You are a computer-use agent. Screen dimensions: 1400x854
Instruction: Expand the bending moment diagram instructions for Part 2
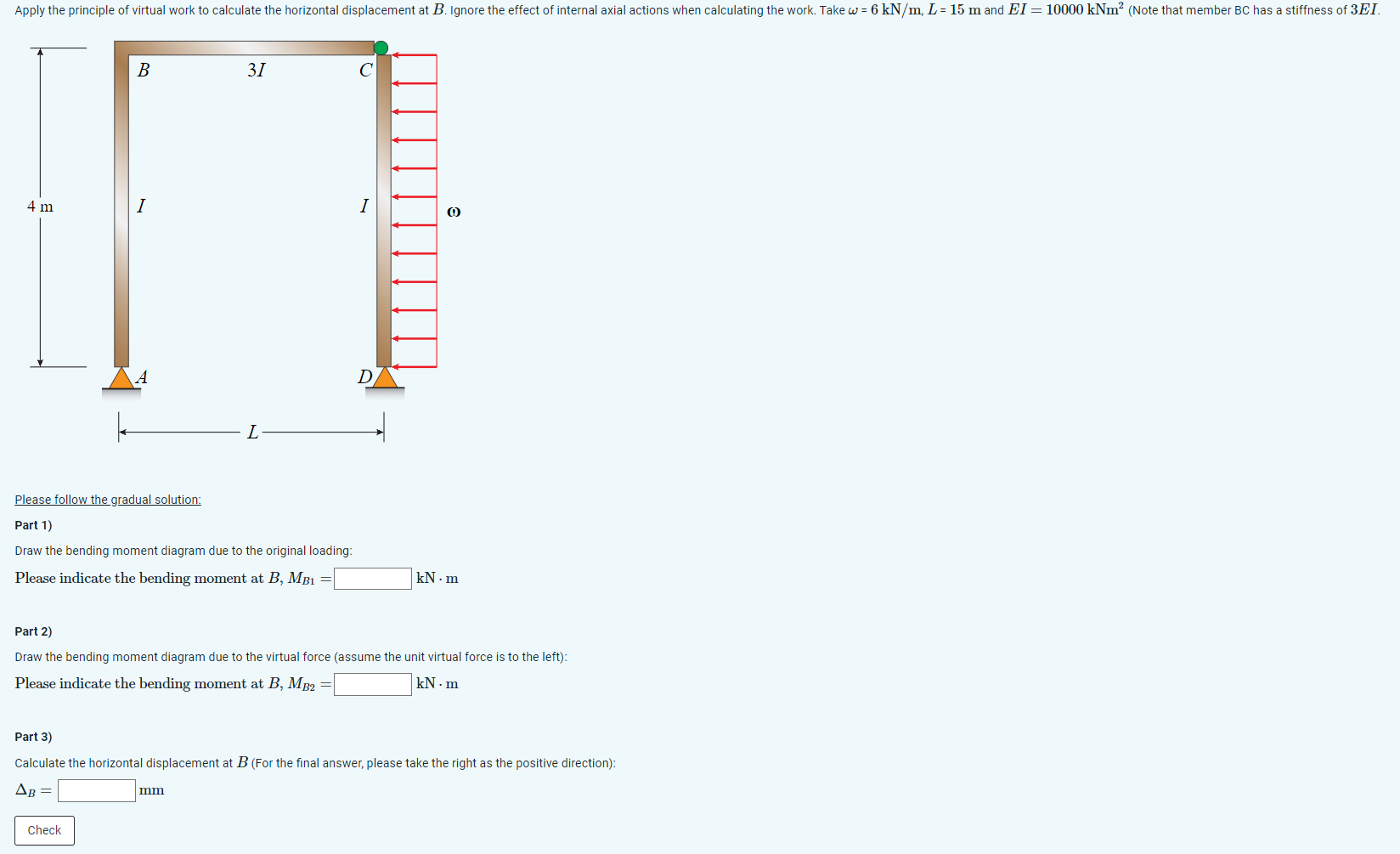[291, 657]
